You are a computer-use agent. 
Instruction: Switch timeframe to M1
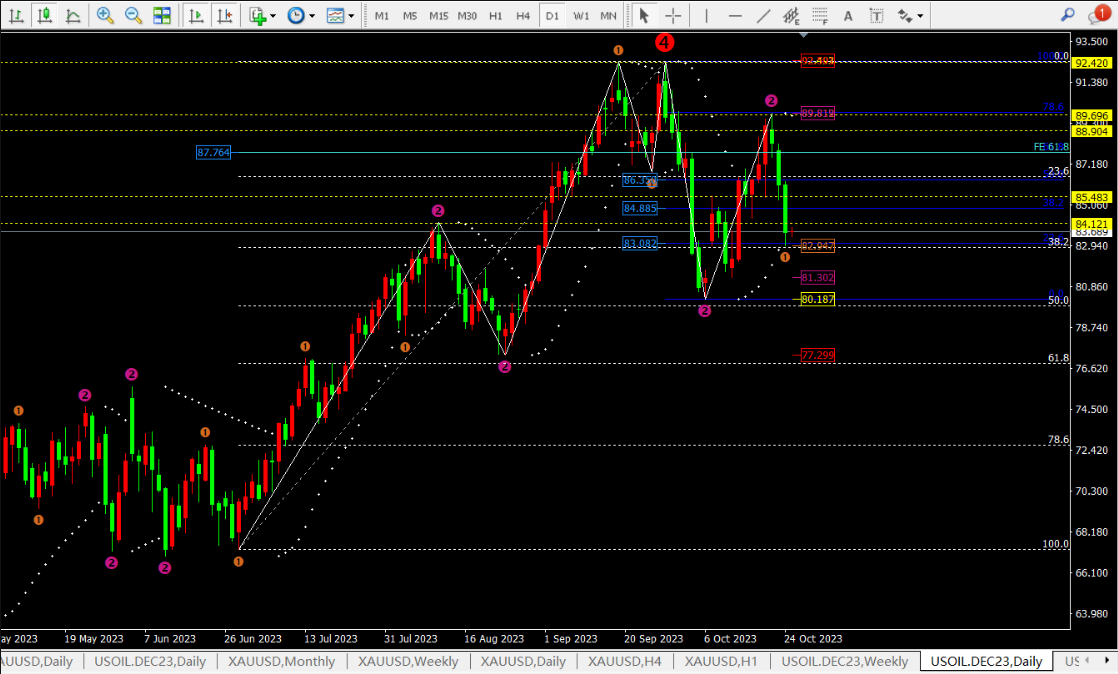point(381,16)
